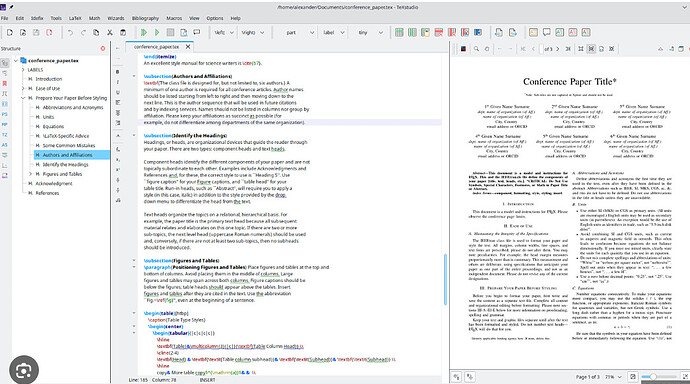Click the Underline icon in editor sidebar

click(117, 92)
